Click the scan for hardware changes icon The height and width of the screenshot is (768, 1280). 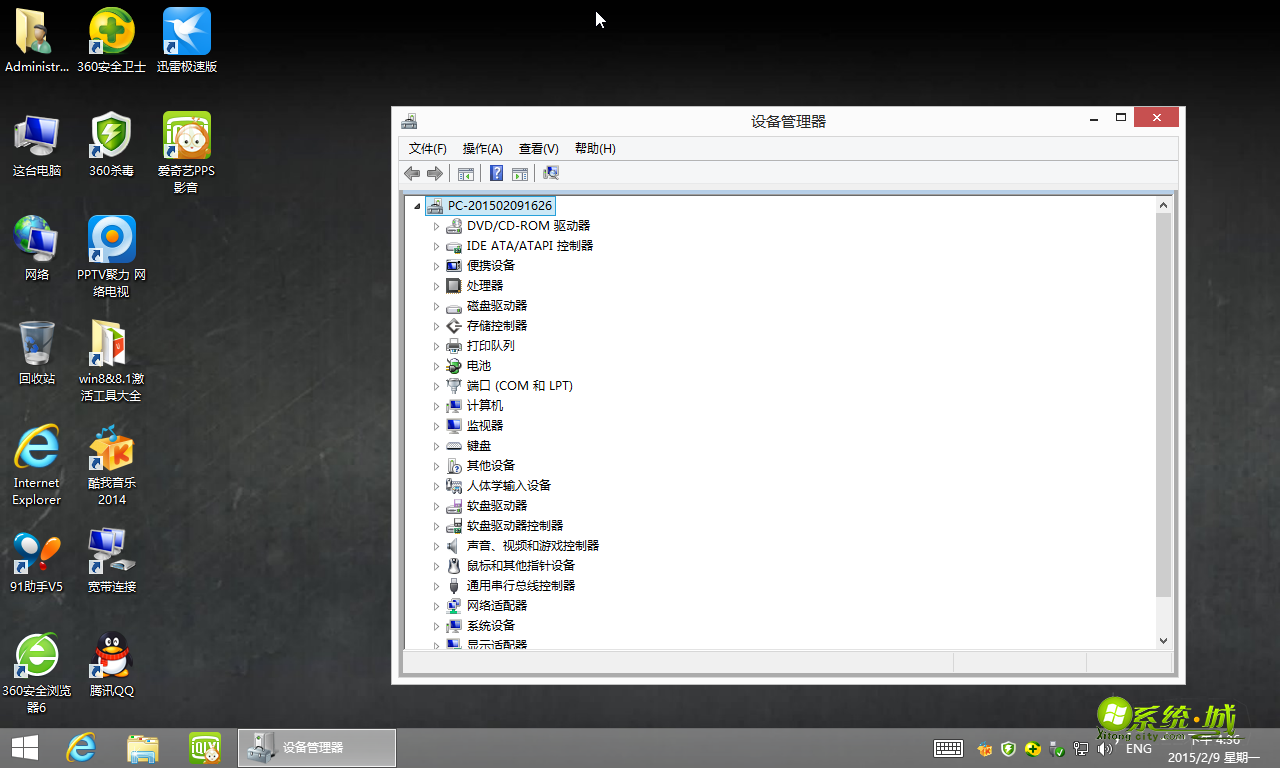[x=550, y=173]
